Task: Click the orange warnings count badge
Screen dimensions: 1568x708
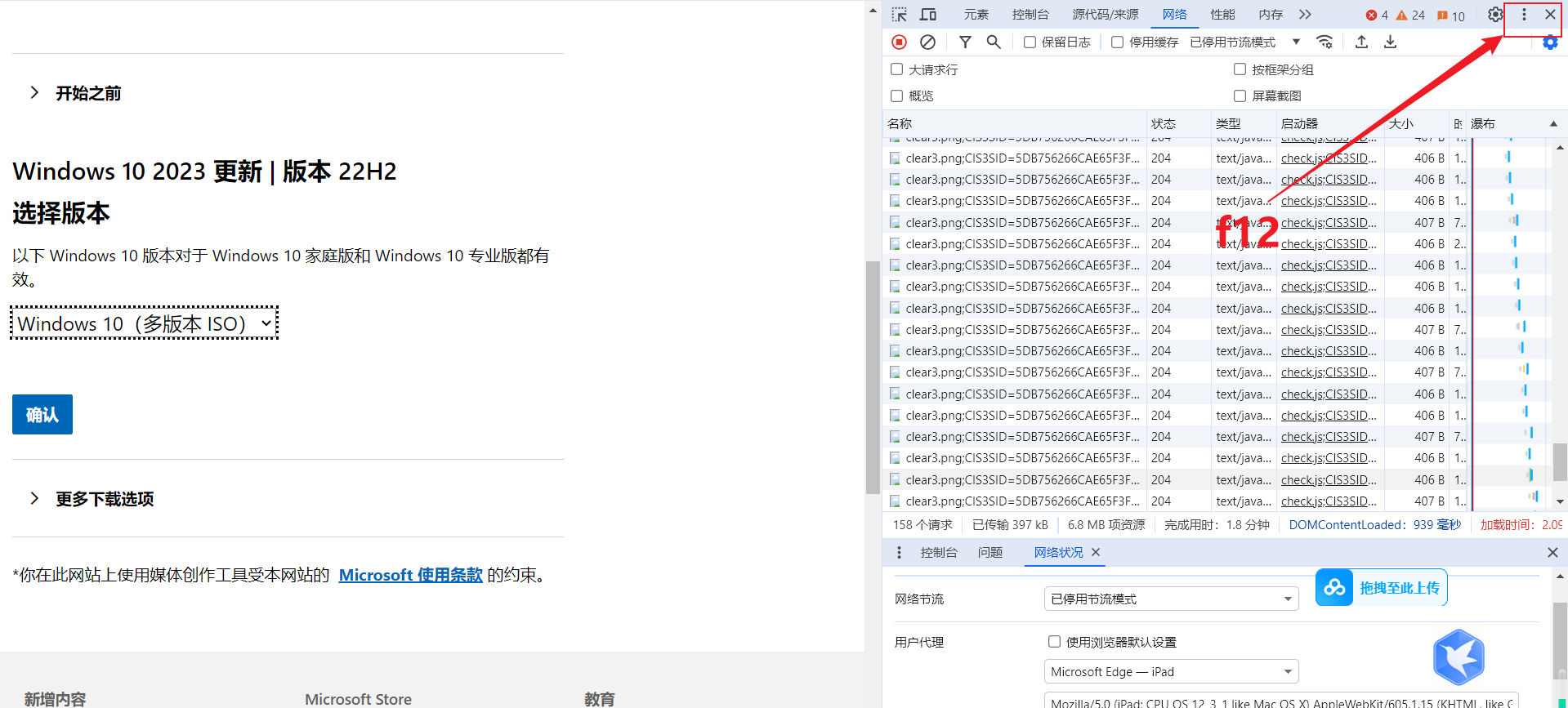Action: 1410,16
